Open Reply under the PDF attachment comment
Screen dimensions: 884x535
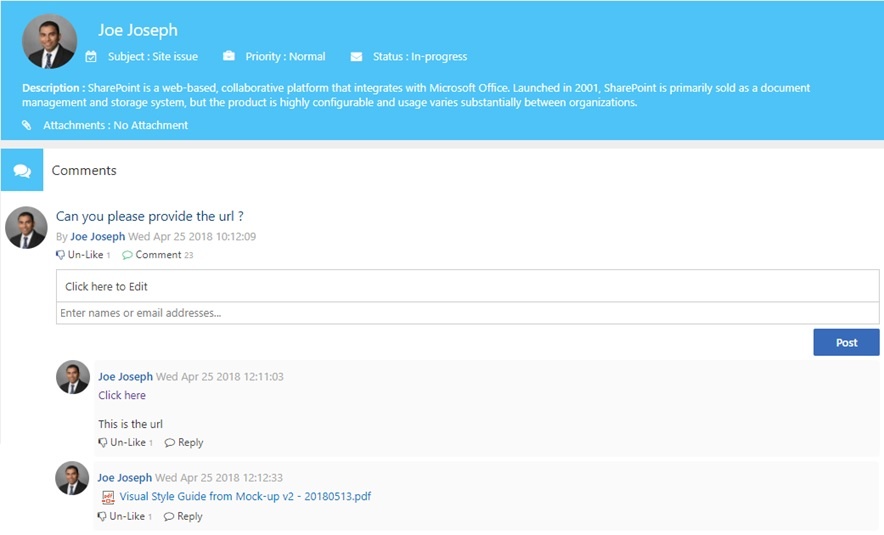[183, 516]
